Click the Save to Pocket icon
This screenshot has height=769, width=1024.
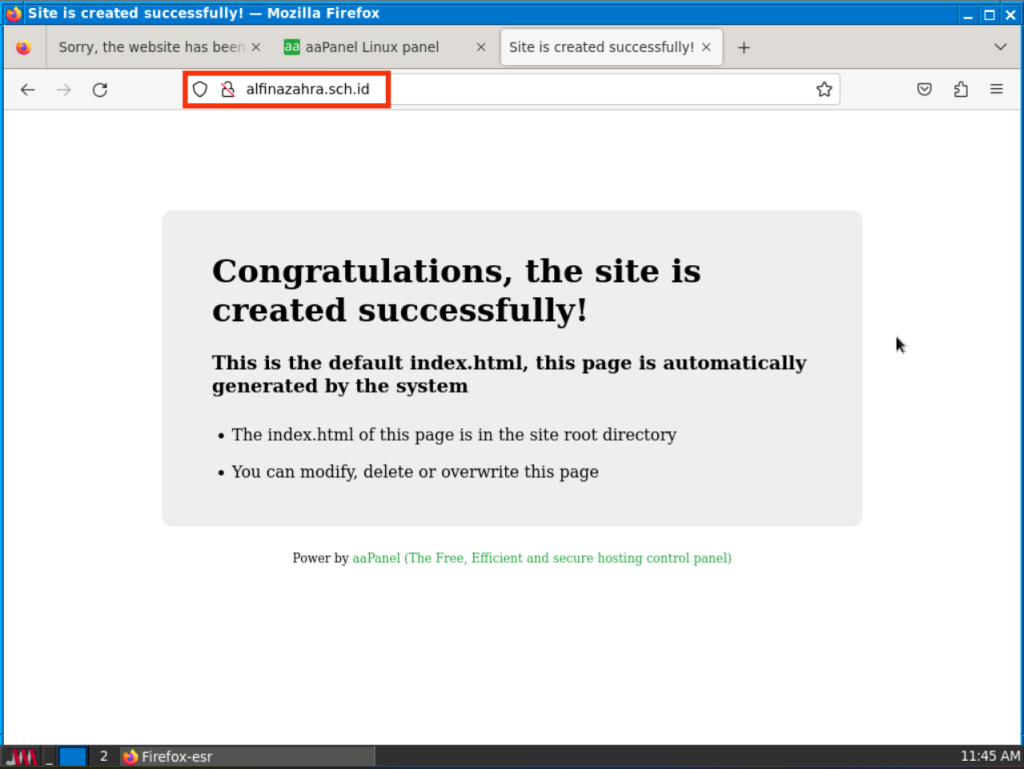click(925, 90)
